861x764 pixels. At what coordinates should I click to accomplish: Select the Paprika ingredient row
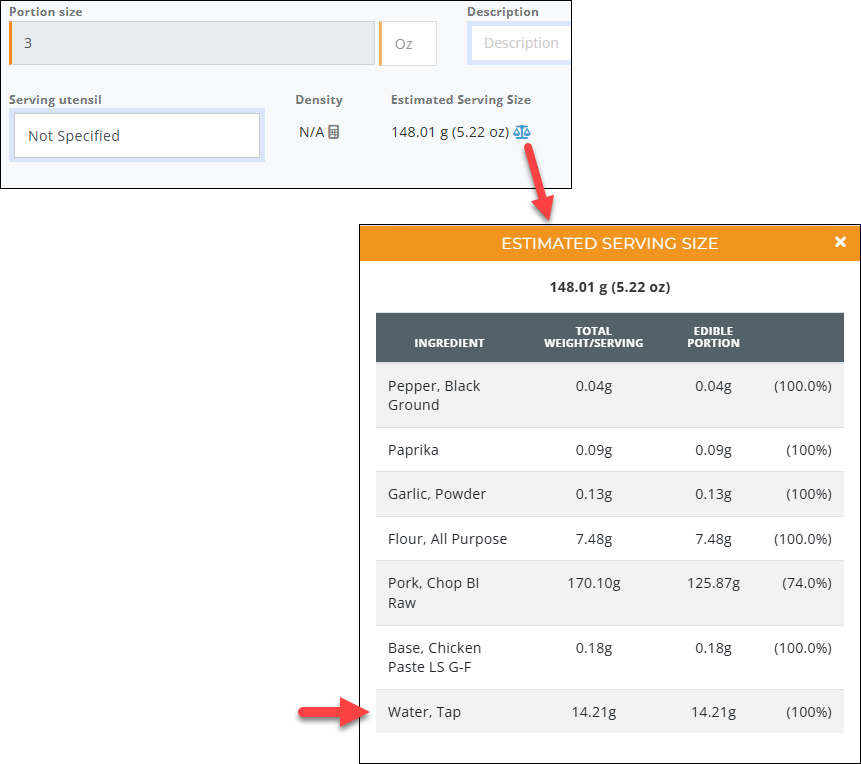pyautogui.click(x=610, y=450)
